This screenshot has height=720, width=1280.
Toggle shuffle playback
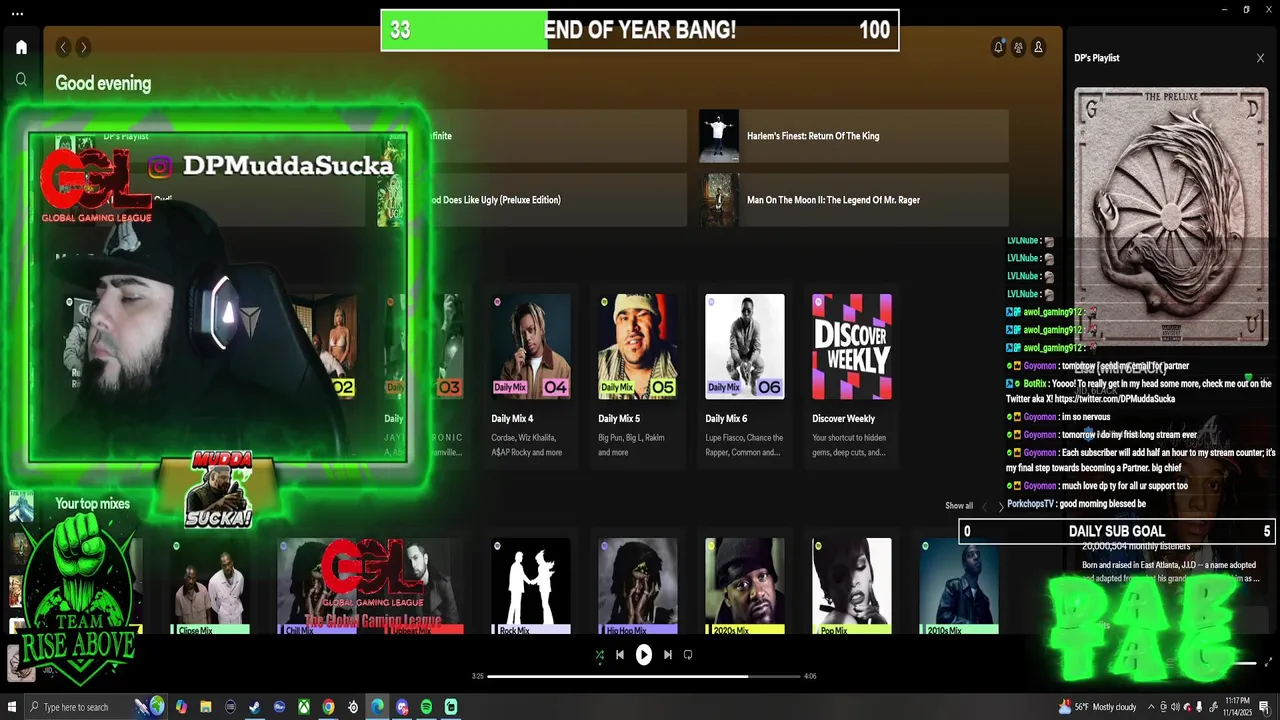coord(599,655)
